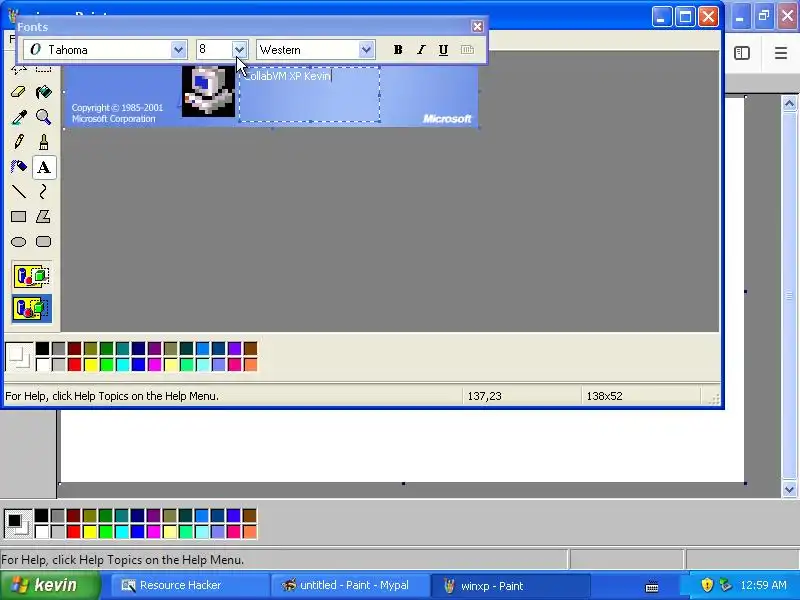
Task: Pick brown in the winxp Paint palette
Action: pos(251,348)
